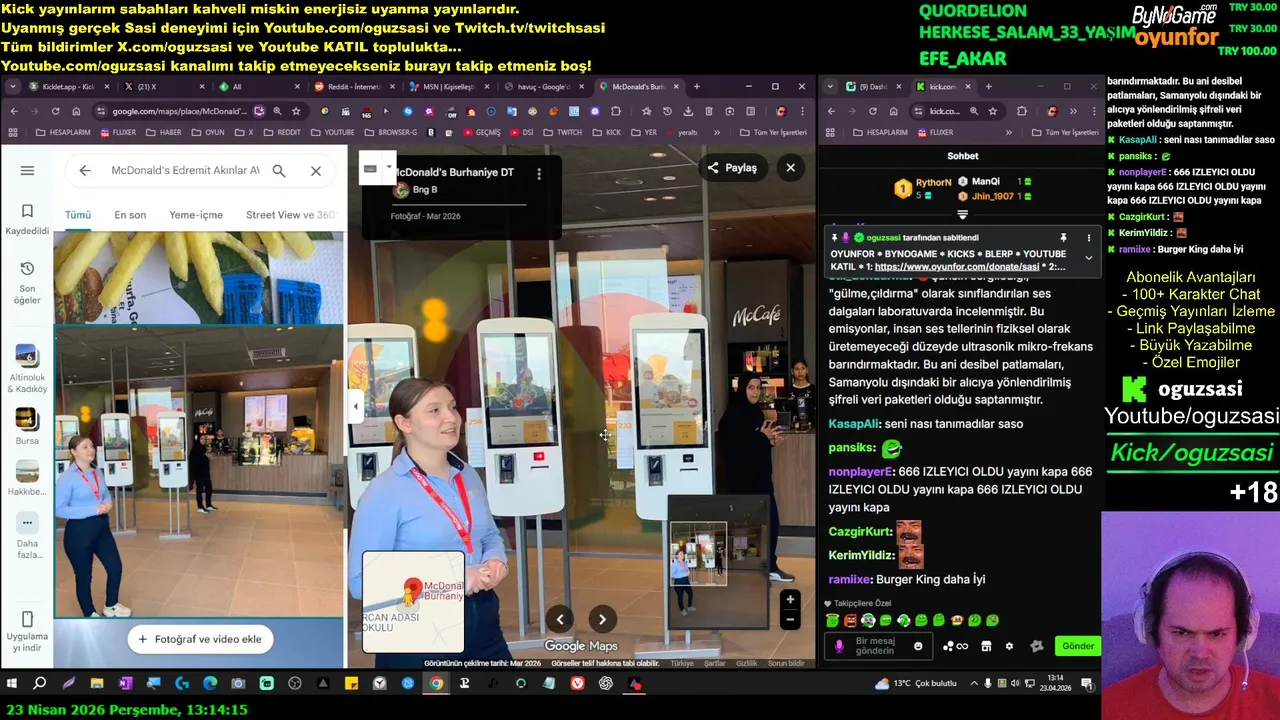Click the KasapAli username in chat
The height and width of the screenshot is (720, 1280).
pos(853,424)
